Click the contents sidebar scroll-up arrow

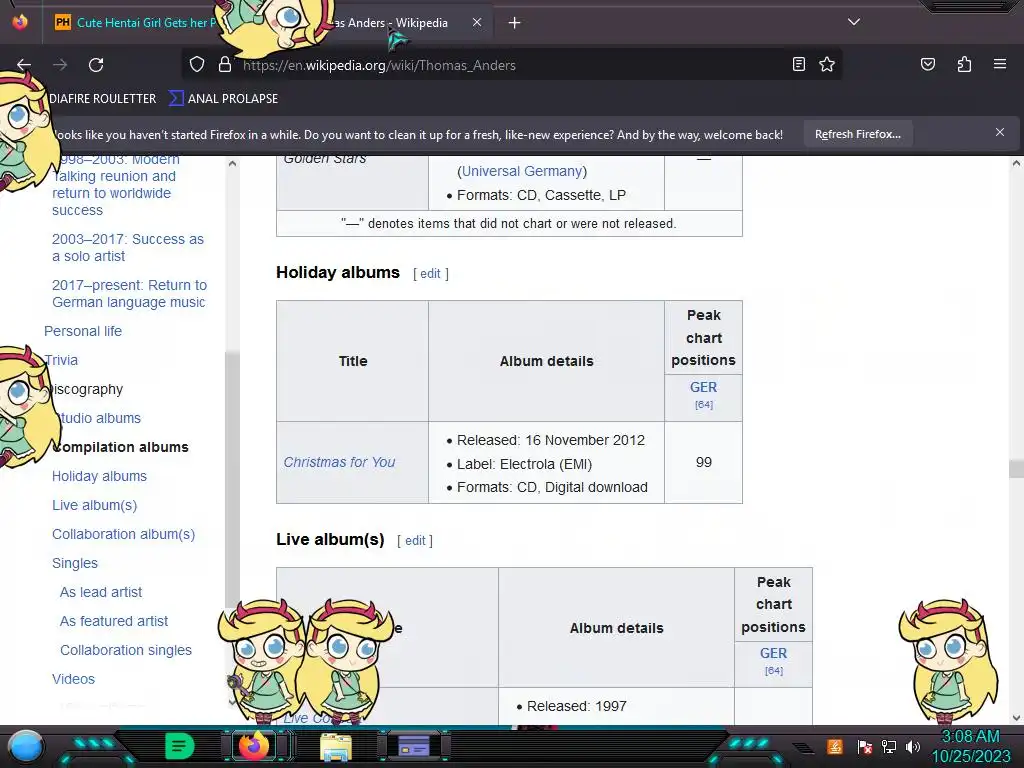pyautogui.click(x=232, y=164)
